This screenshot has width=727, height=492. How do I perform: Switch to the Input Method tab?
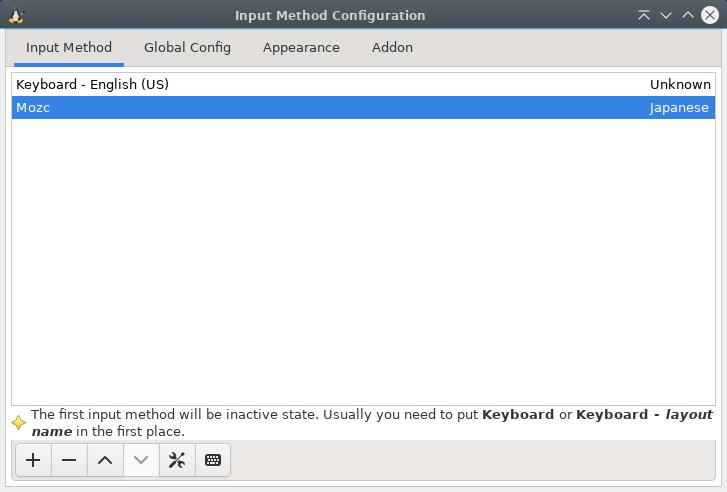[x=69, y=48]
